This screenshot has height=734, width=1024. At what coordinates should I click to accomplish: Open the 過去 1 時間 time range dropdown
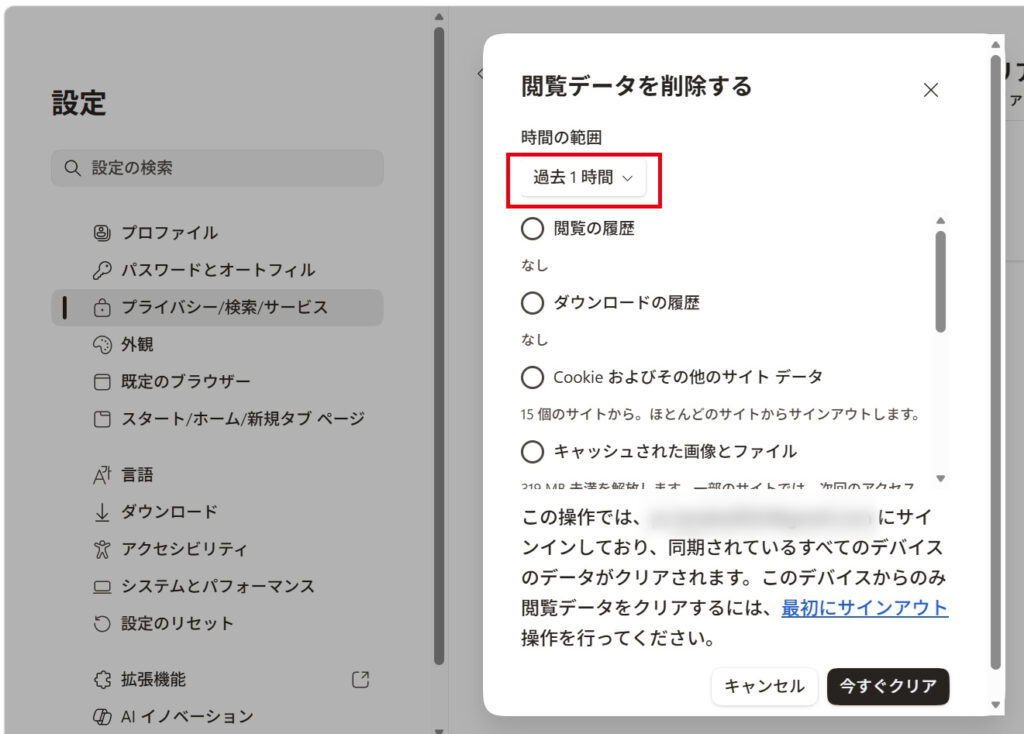pos(583,178)
